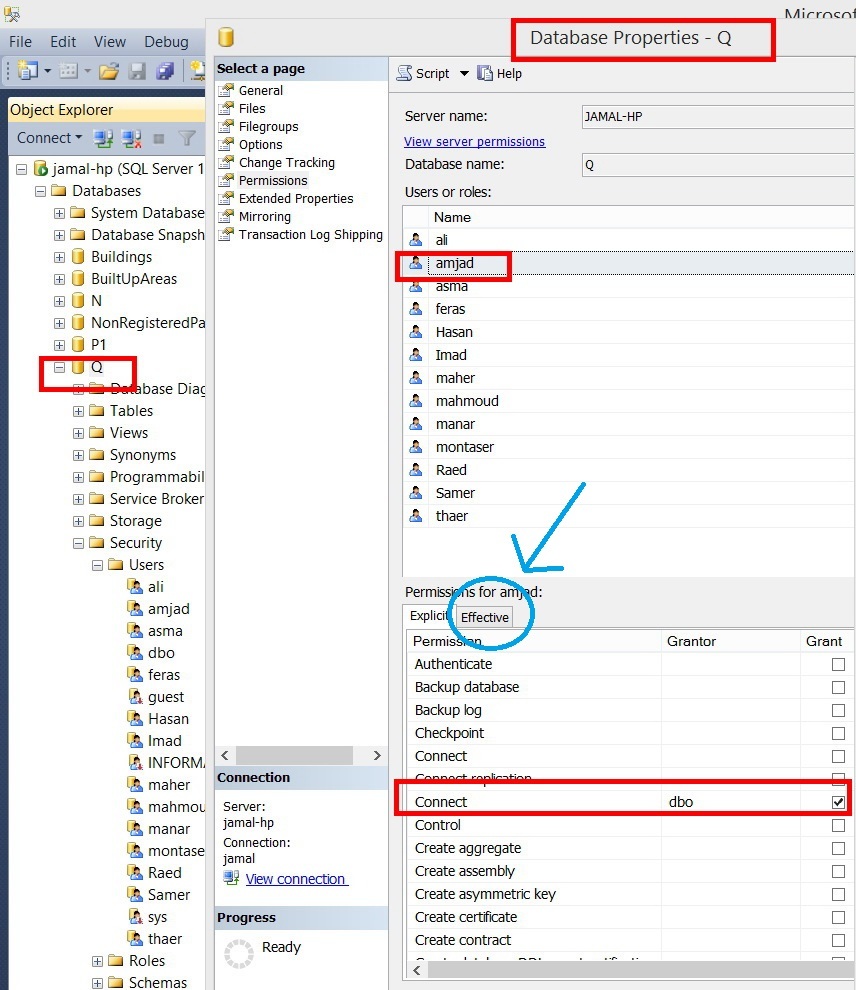Select the General page icon
The width and height of the screenshot is (856, 990).
(226, 90)
